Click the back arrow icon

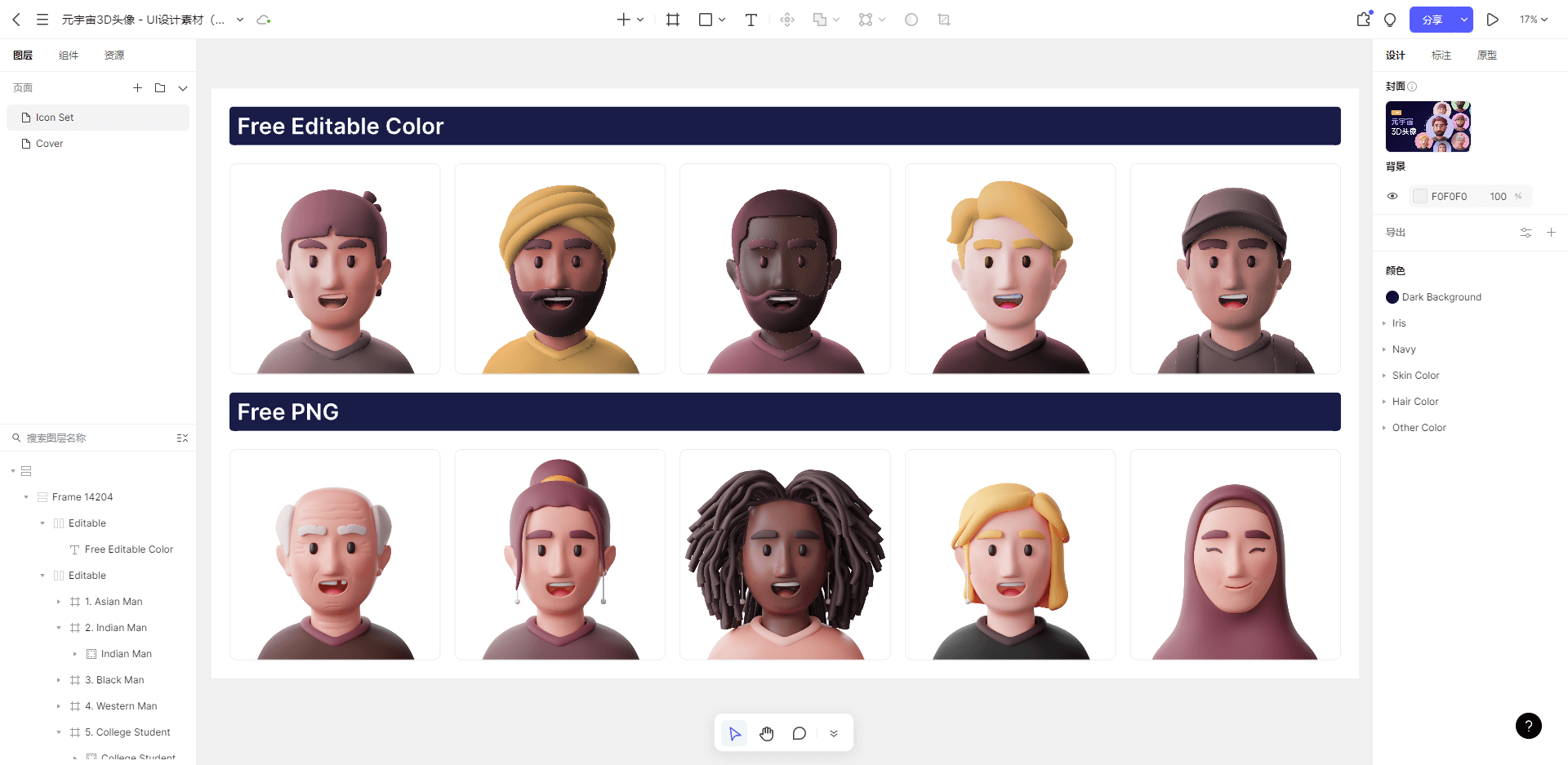click(16, 20)
